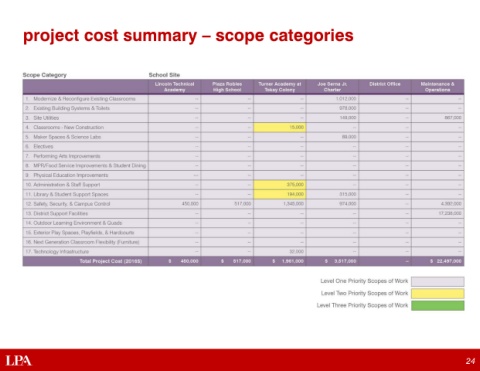Select the Level One Priority gray swatch
This screenshot has height=371, width=480.
click(437, 281)
